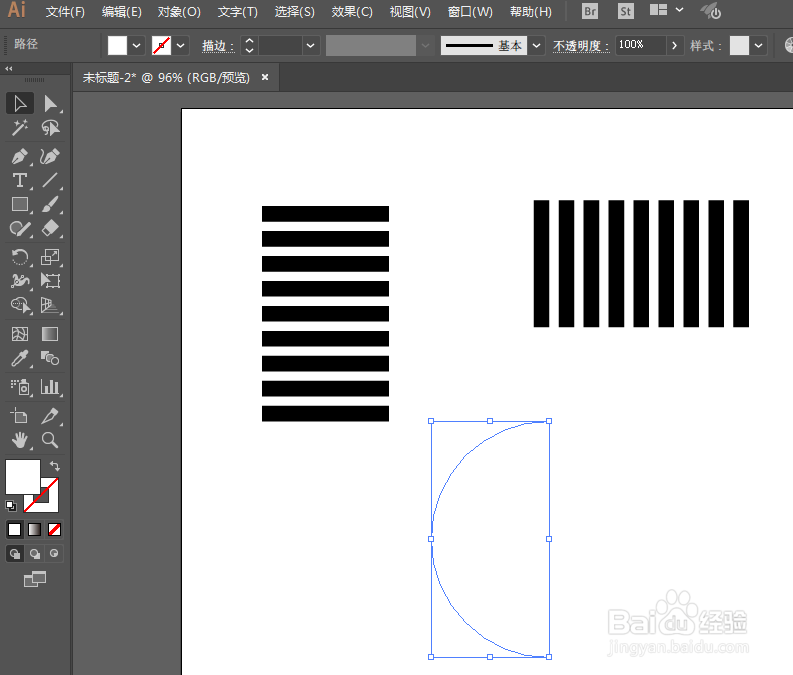Set paint mode to None
Screen dimensions: 793x675
54,529
